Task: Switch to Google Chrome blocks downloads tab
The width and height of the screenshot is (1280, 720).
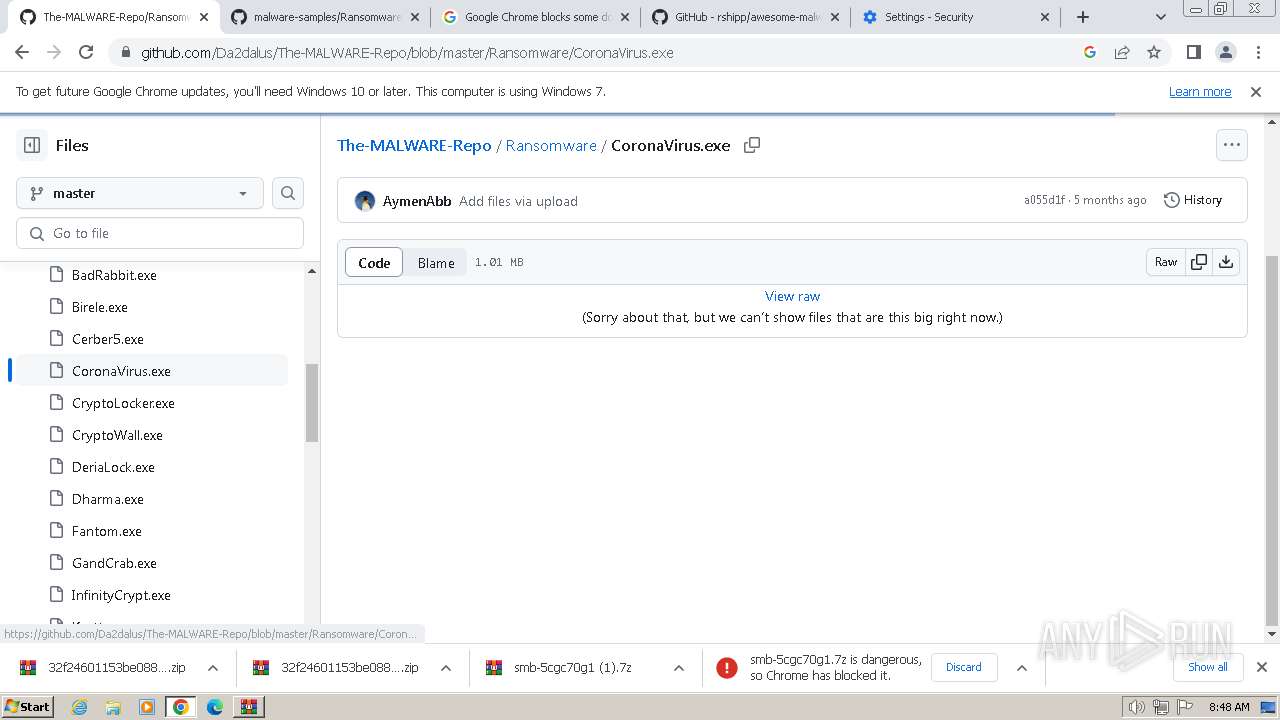Action: [x=536, y=17]
